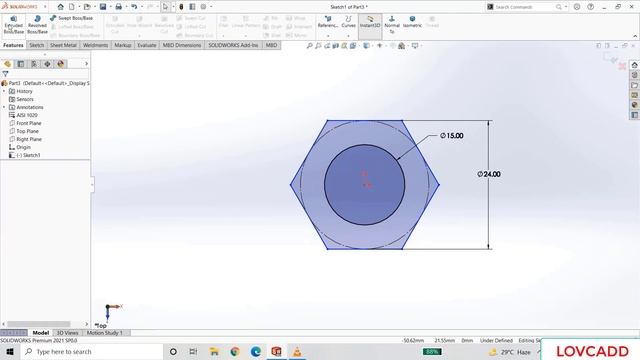Select Sketch1 in feature tree
640x360 pixels.
[x=25, y=155]
